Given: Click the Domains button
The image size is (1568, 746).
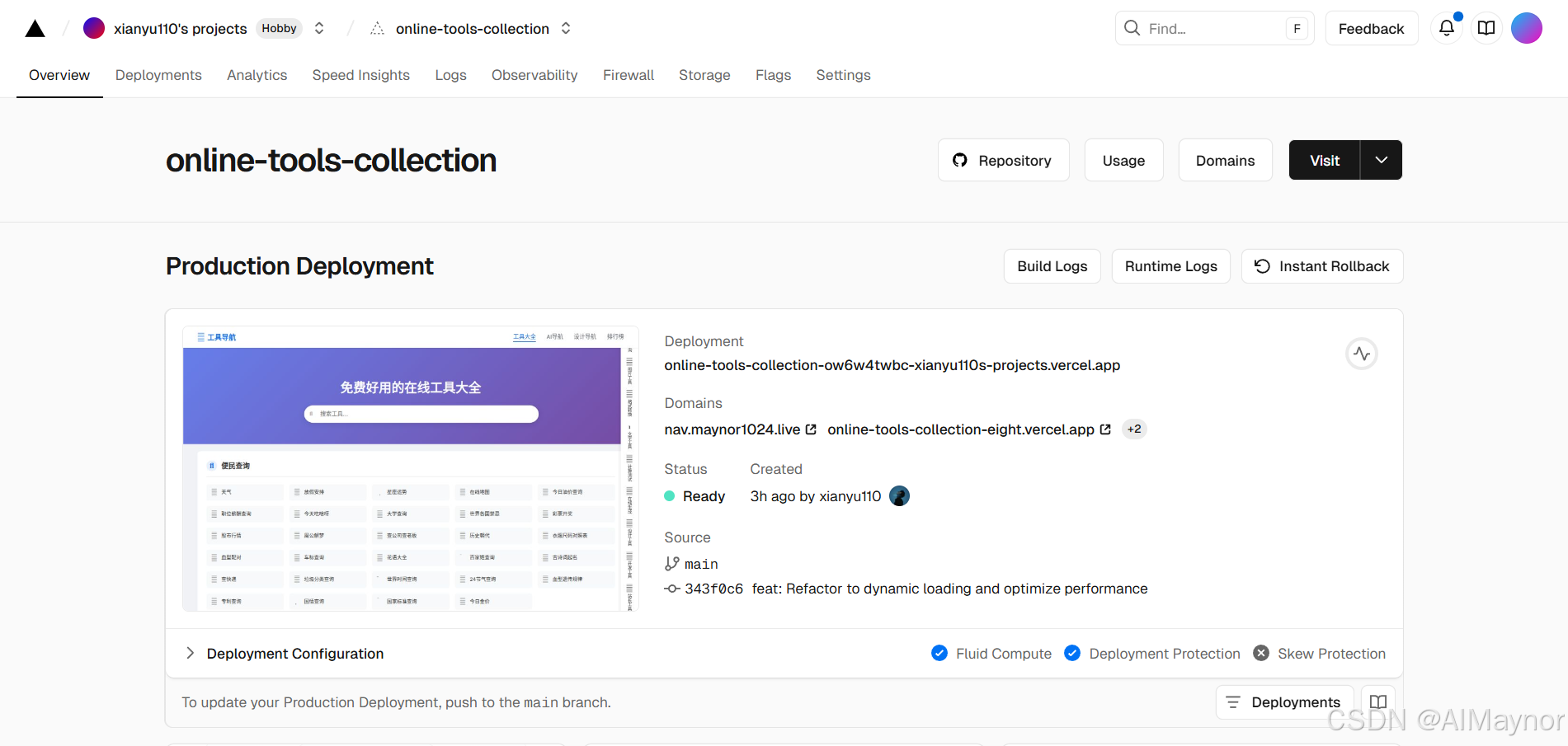Looking at the screenshot, I should pos(1226,160).
